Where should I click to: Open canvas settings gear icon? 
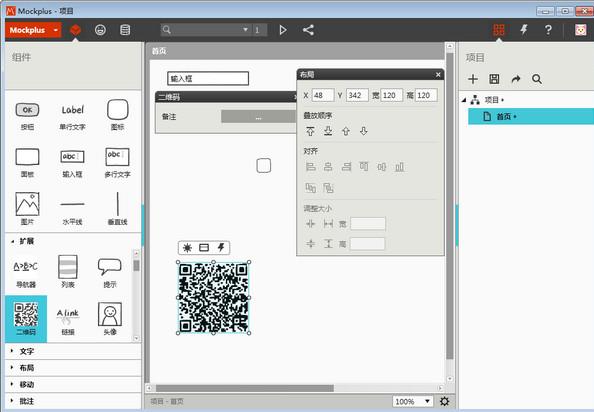point(445,401)
